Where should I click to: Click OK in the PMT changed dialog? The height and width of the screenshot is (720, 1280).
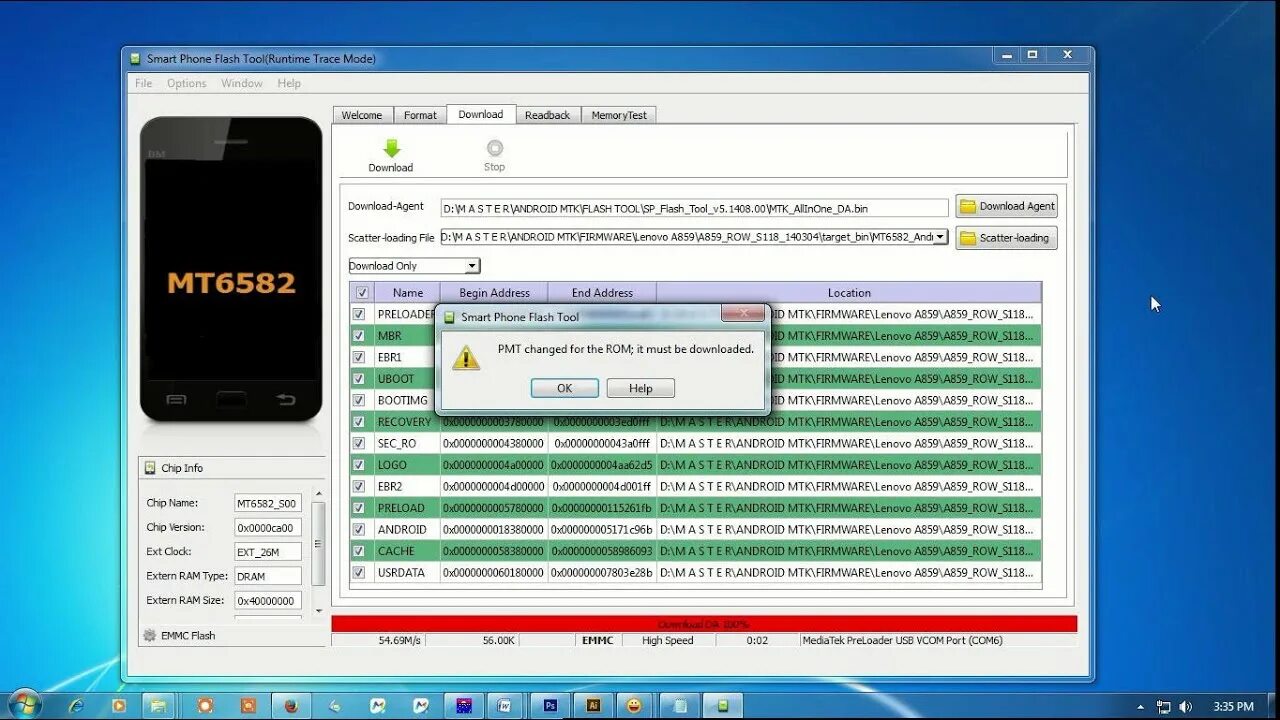(565, 388)
